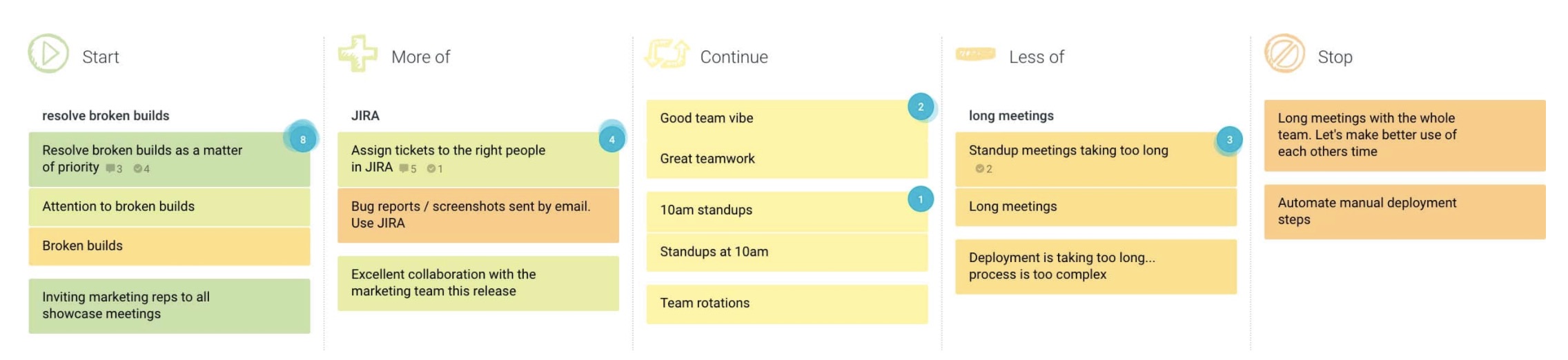Viewport: 1568px width, 360px height.
Task: Click the 1 vote badge on 10am standups
Action: tap(921, 199)
